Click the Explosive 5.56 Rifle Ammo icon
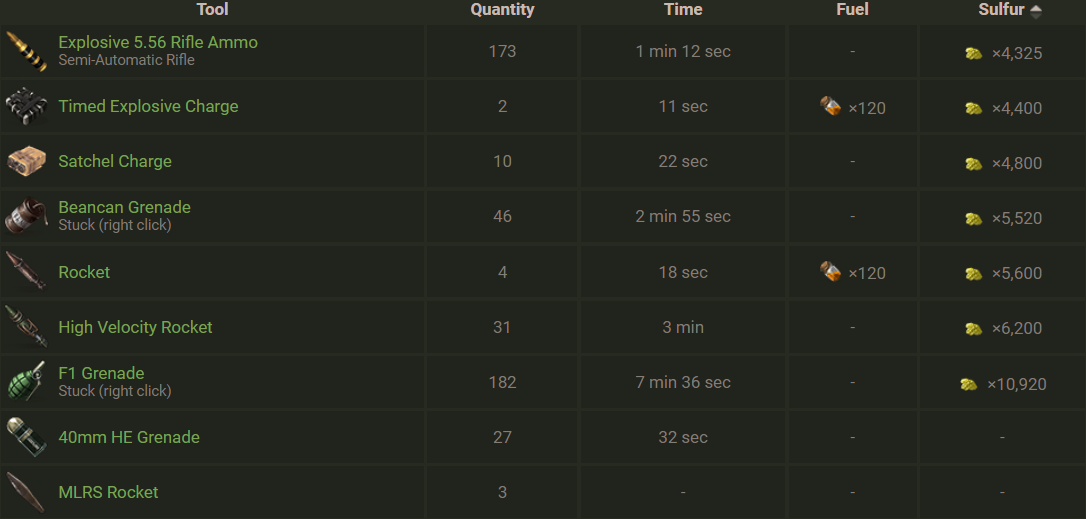 point(26,52)
